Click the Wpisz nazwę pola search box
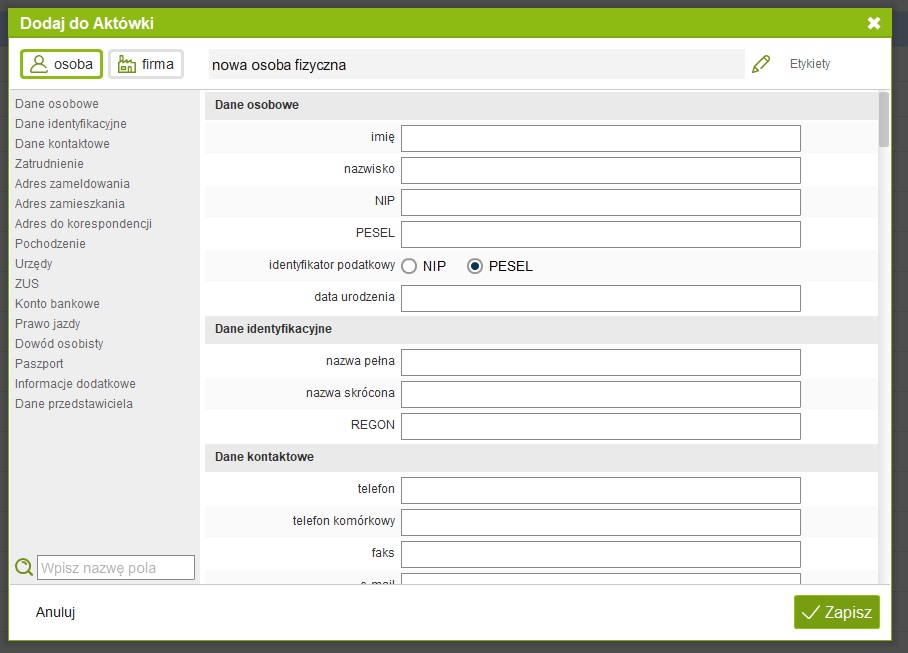This screenshot has height=653, width=908. (x=116, y=568)
